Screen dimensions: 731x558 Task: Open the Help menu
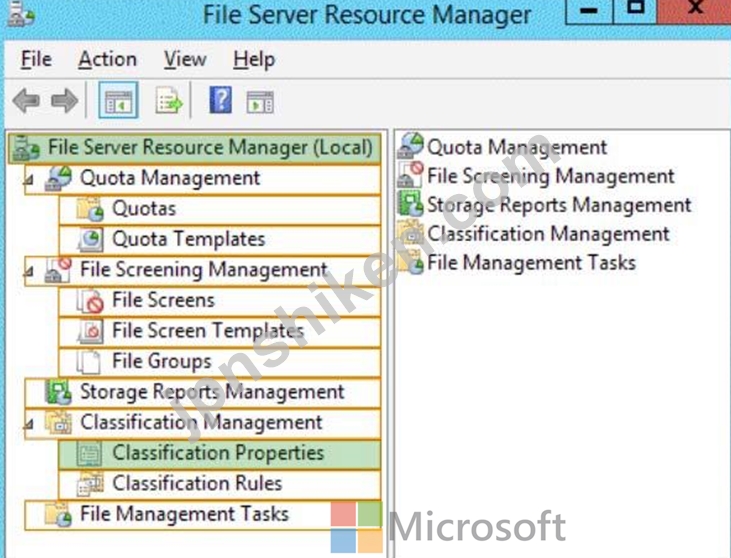[254, 60]
